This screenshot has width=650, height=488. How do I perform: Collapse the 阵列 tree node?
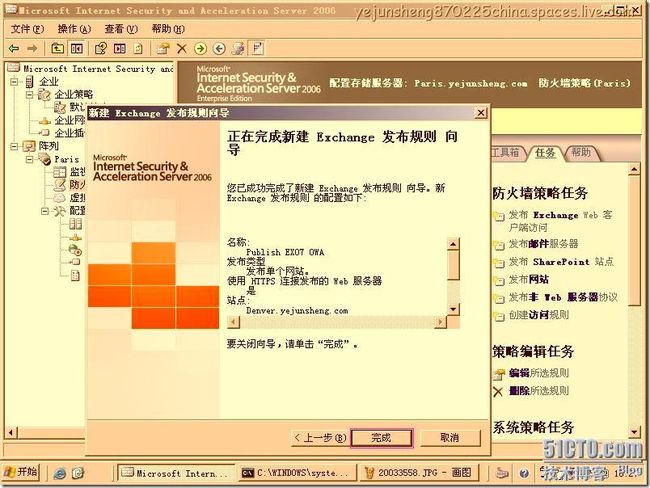pos(14,146)
